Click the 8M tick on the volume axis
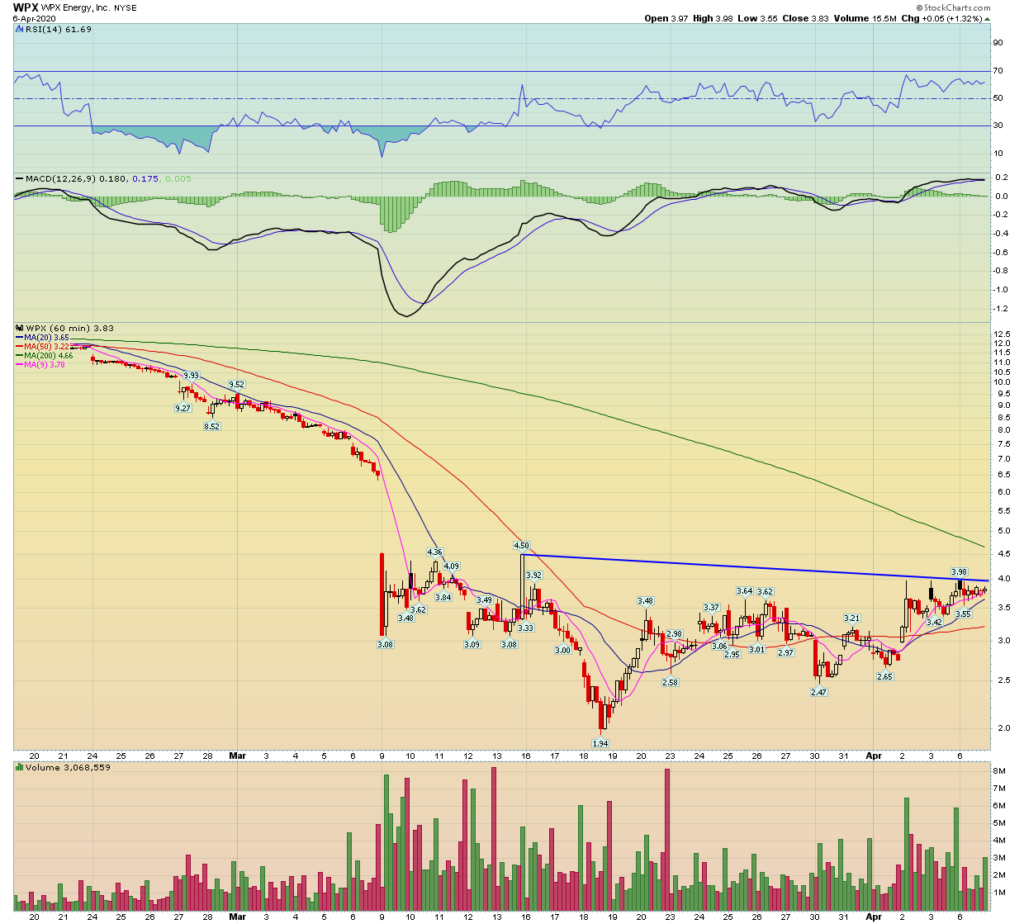The height and width of the screenshot is (924, 1024). point(999,771)
